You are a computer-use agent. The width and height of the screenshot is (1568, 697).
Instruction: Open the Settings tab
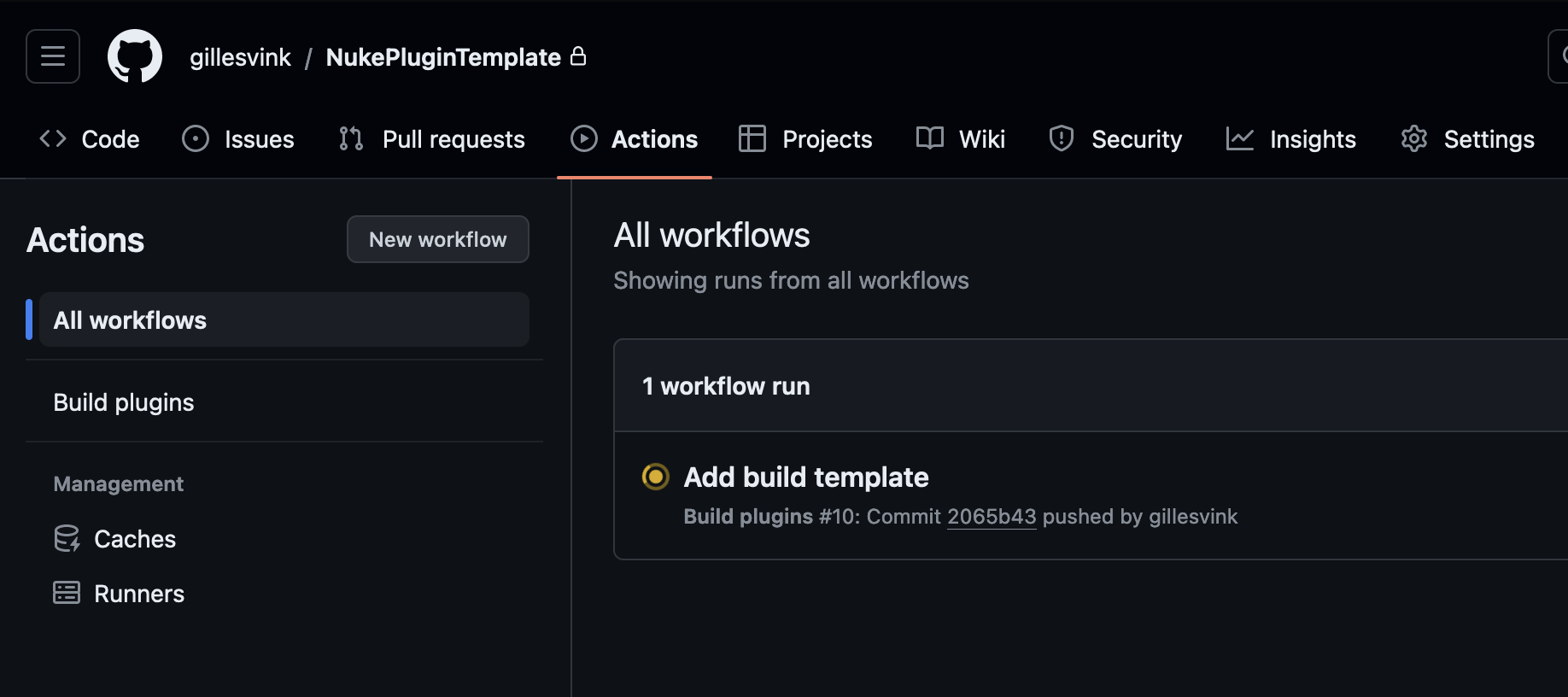click(1467, 139)
